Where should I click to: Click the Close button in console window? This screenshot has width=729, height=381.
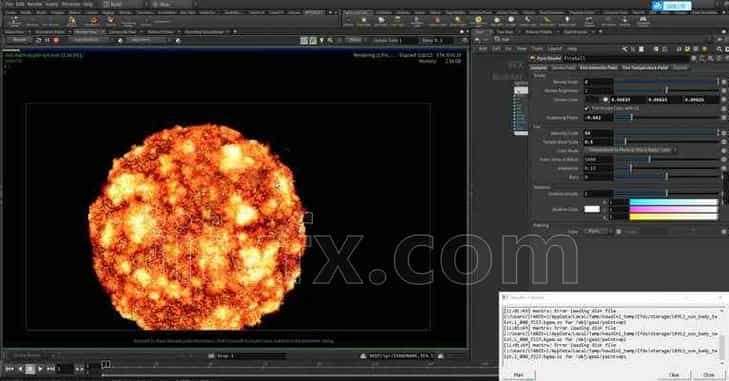pos(709,374)
